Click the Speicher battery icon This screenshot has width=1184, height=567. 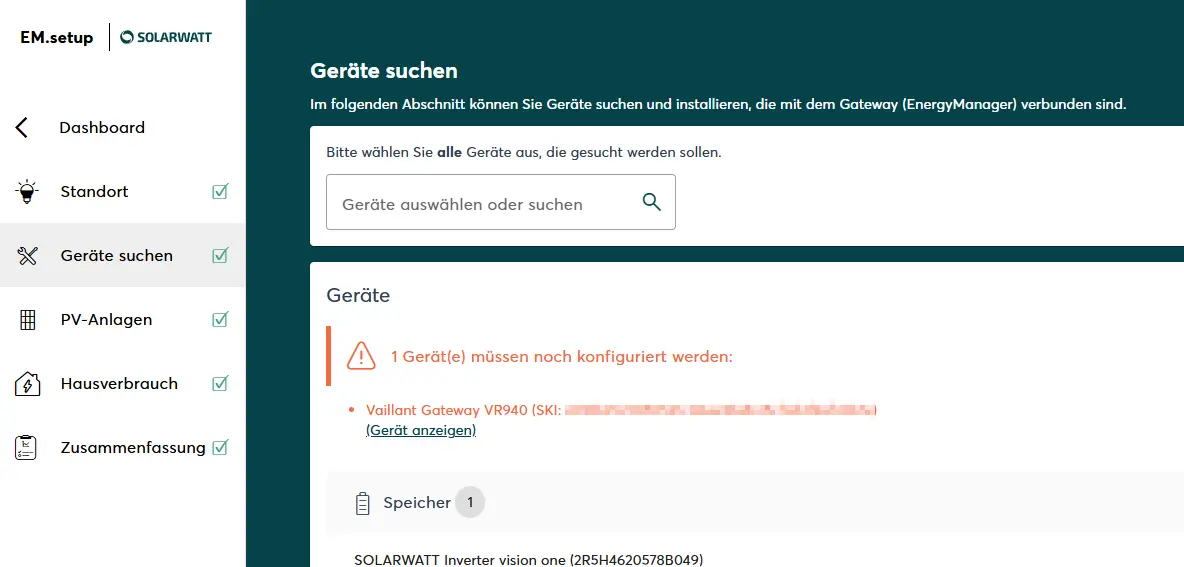pos(363,503)
